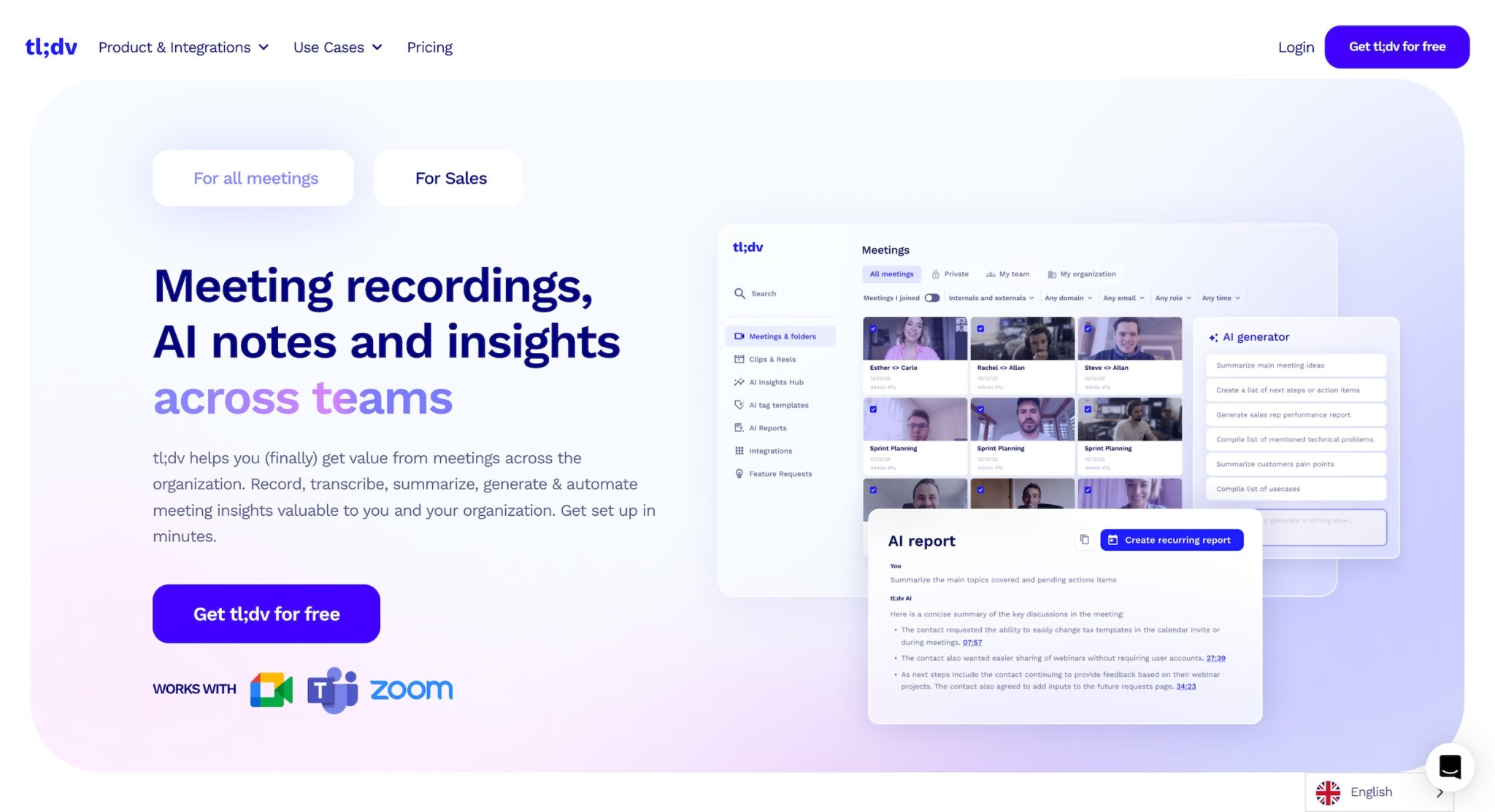Toggle the Internals and externals filter
This screenshot has height=812, width=1495.
[x=989, y=297]
